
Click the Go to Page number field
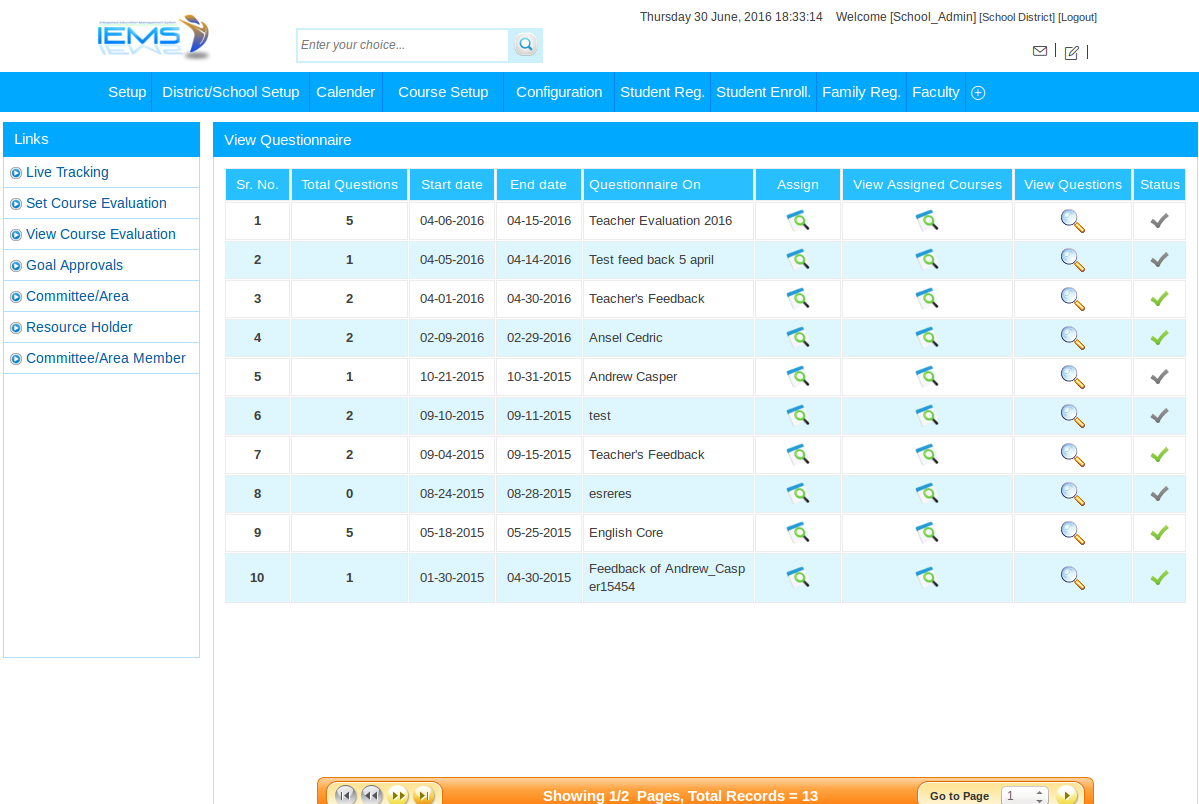(x=1024, y=796)
